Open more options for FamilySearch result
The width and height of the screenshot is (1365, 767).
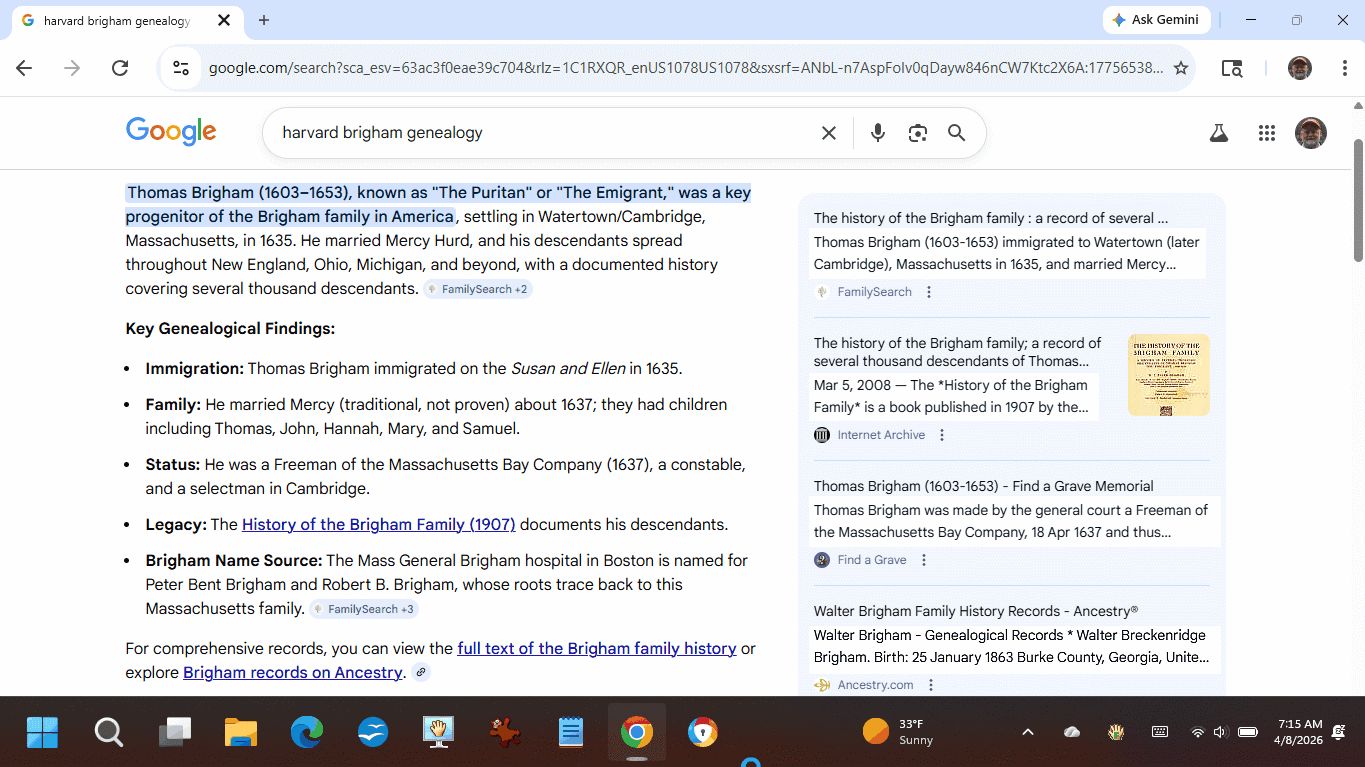click(929, 292)
